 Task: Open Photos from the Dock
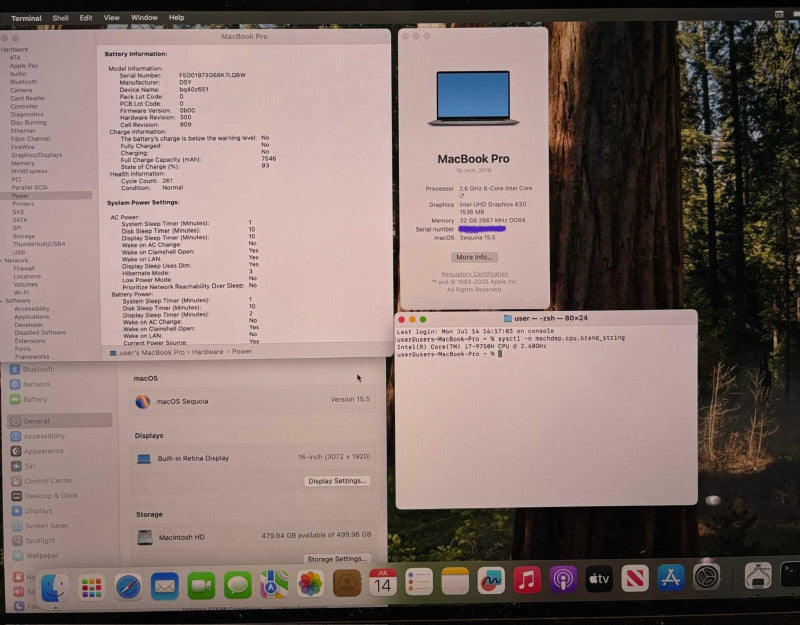click(x=310, y=583)
